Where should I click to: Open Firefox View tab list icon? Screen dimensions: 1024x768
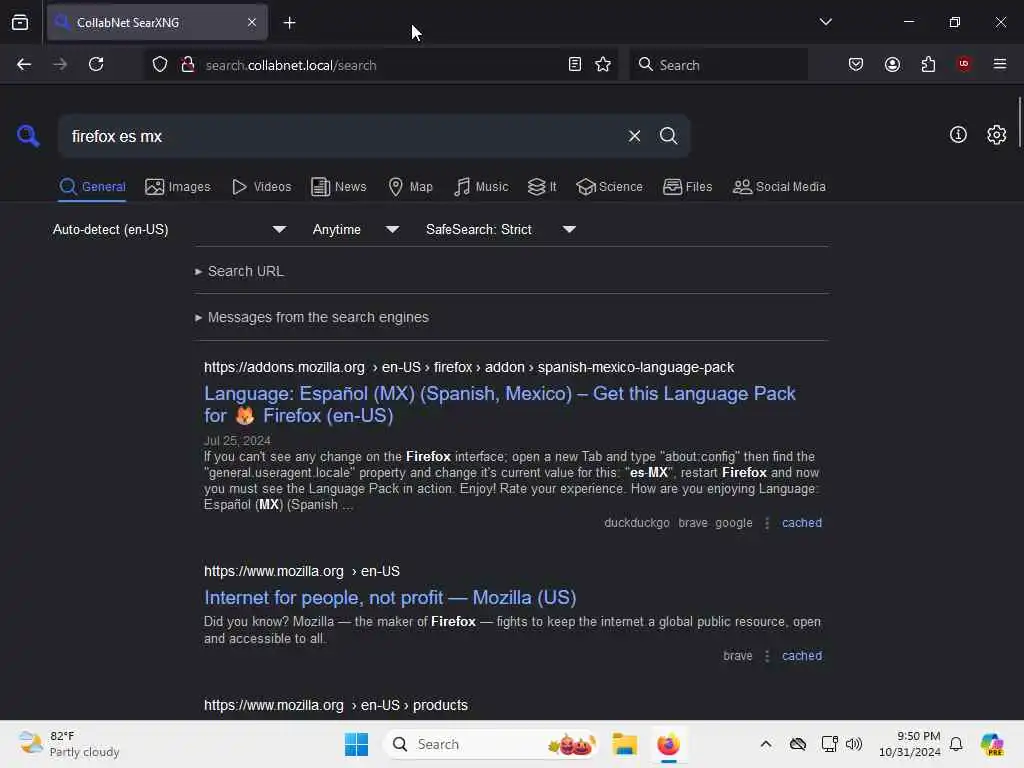[x=20, y=23]
